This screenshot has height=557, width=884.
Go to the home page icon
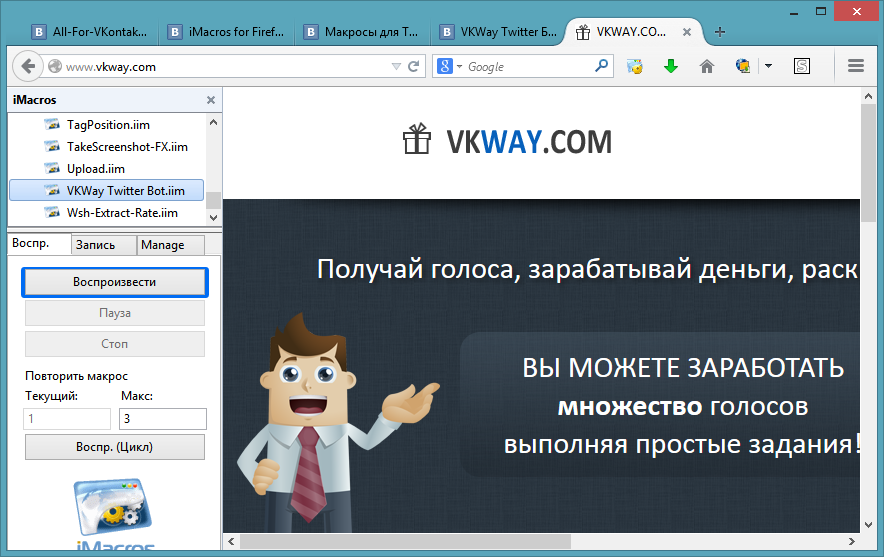pos(706,67)
